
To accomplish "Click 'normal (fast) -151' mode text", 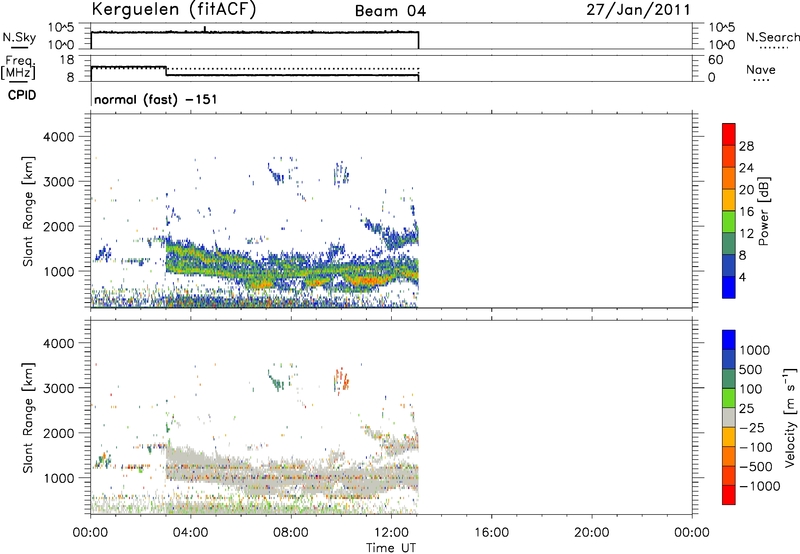I will [x=156, y=99].
